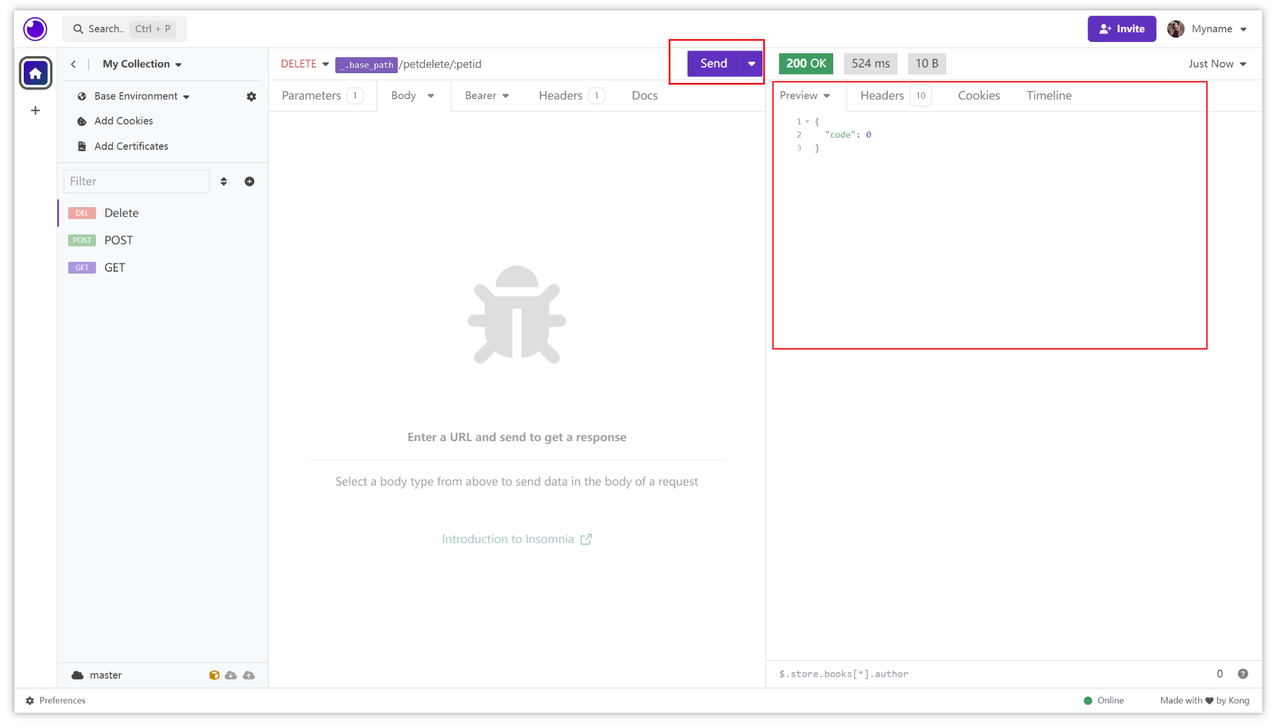The height and width of the screenshot is (728, 1280).
Task: Click the cloud upload icon near master
Action: click(249, 676)
